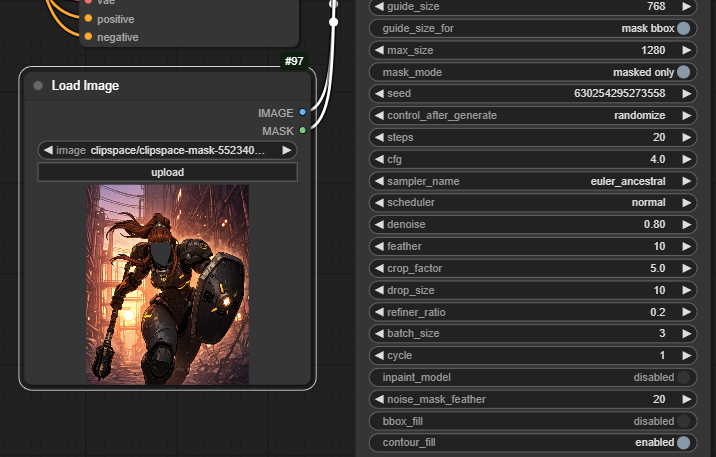Decrease refiner_ratio with left arrow

[379, 312]
